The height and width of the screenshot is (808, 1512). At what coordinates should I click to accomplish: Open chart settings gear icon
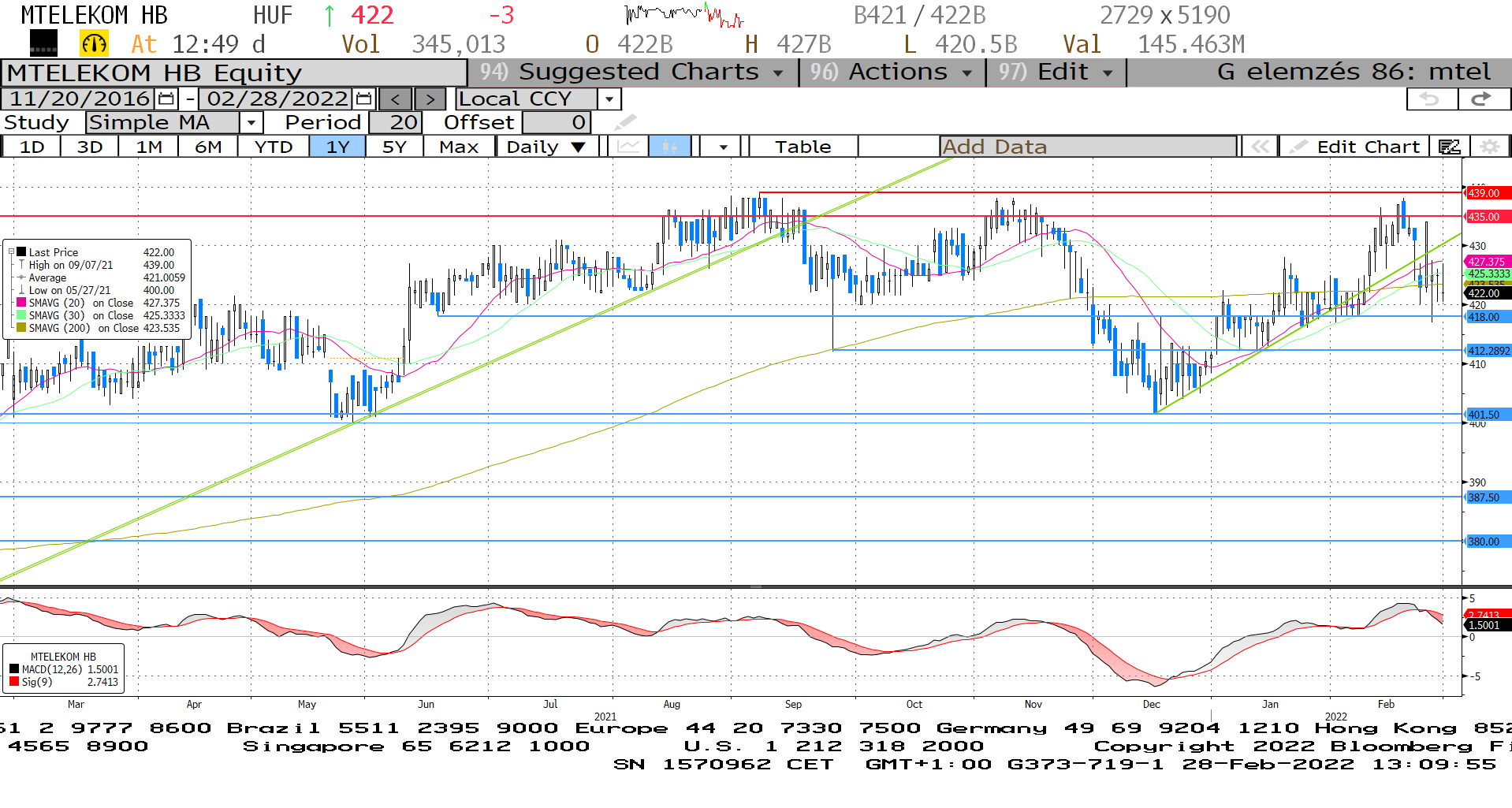point(1489,147)
